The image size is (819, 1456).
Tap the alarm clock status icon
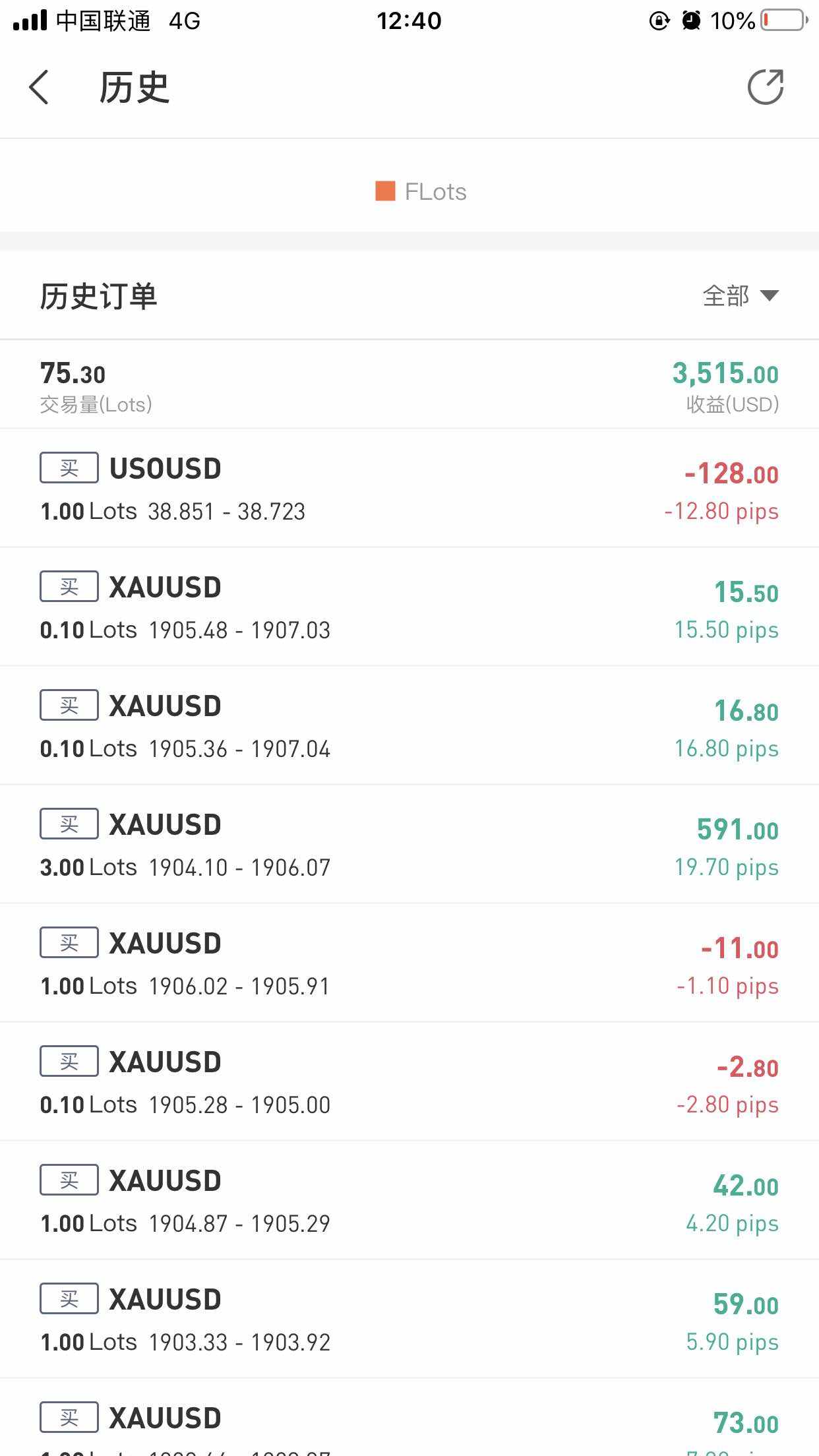[690, 20]
